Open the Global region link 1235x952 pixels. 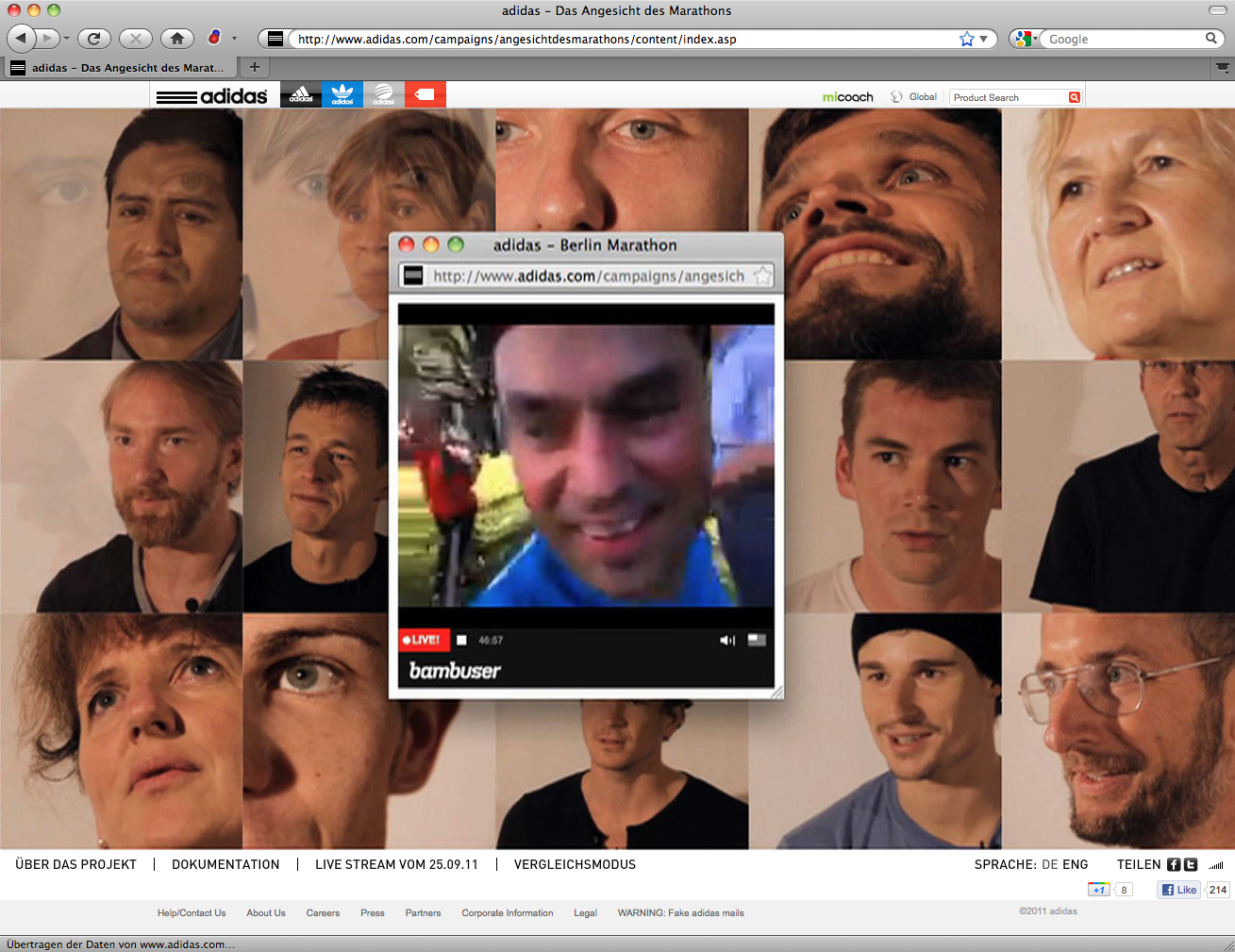923,97
